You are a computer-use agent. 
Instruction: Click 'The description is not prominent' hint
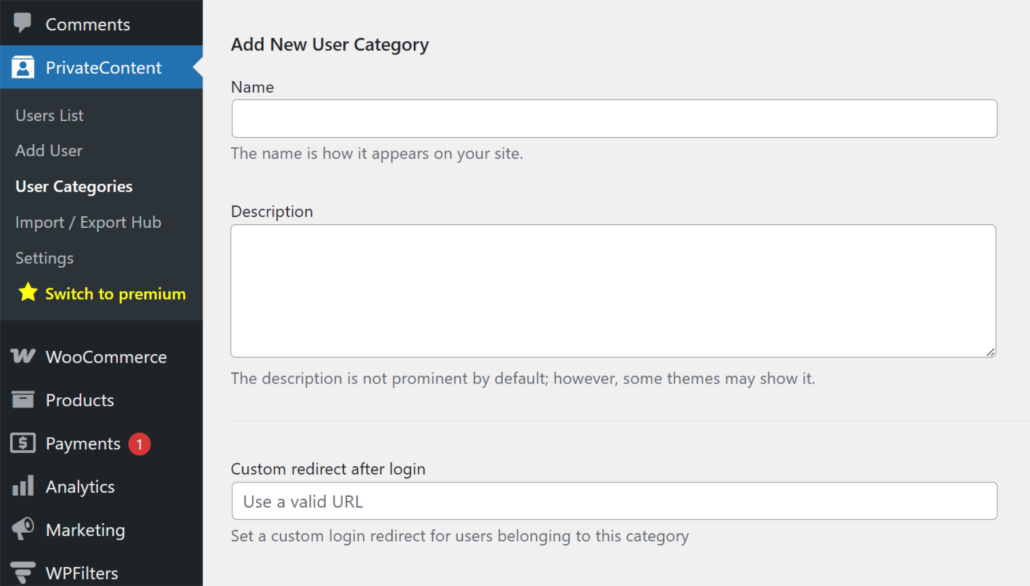(523, 379)
